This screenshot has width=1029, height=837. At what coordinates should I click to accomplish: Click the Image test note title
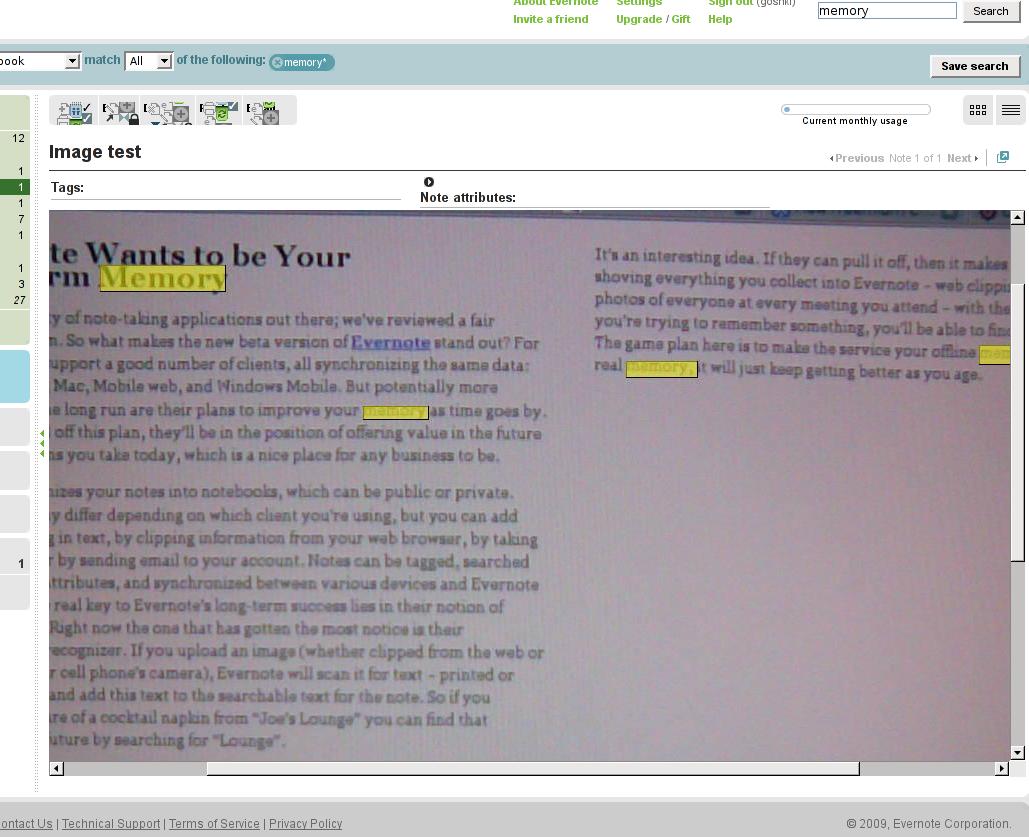tap(95, 152)
